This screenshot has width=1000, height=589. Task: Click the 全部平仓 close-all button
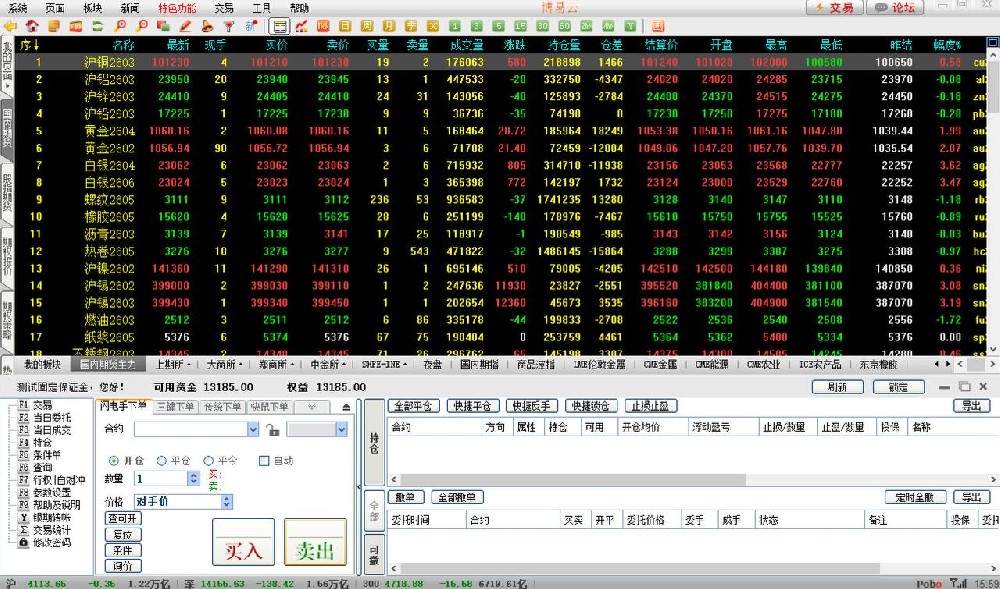click(x=414, y=406)
